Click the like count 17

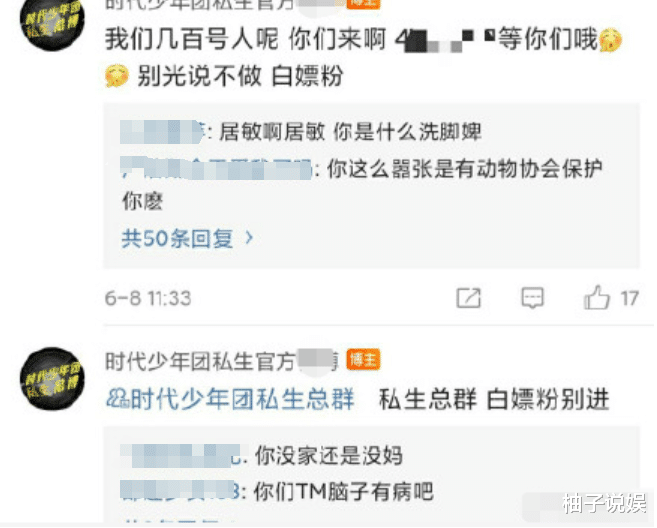coord(630,298)
